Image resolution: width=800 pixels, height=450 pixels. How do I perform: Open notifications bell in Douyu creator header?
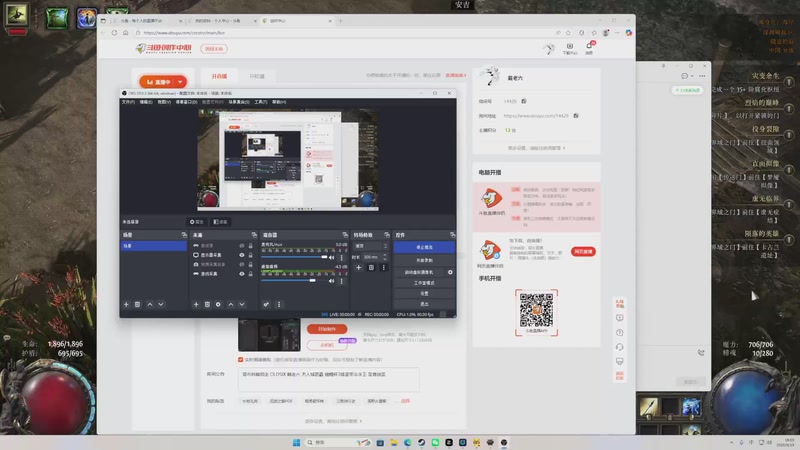pos(589,47)
